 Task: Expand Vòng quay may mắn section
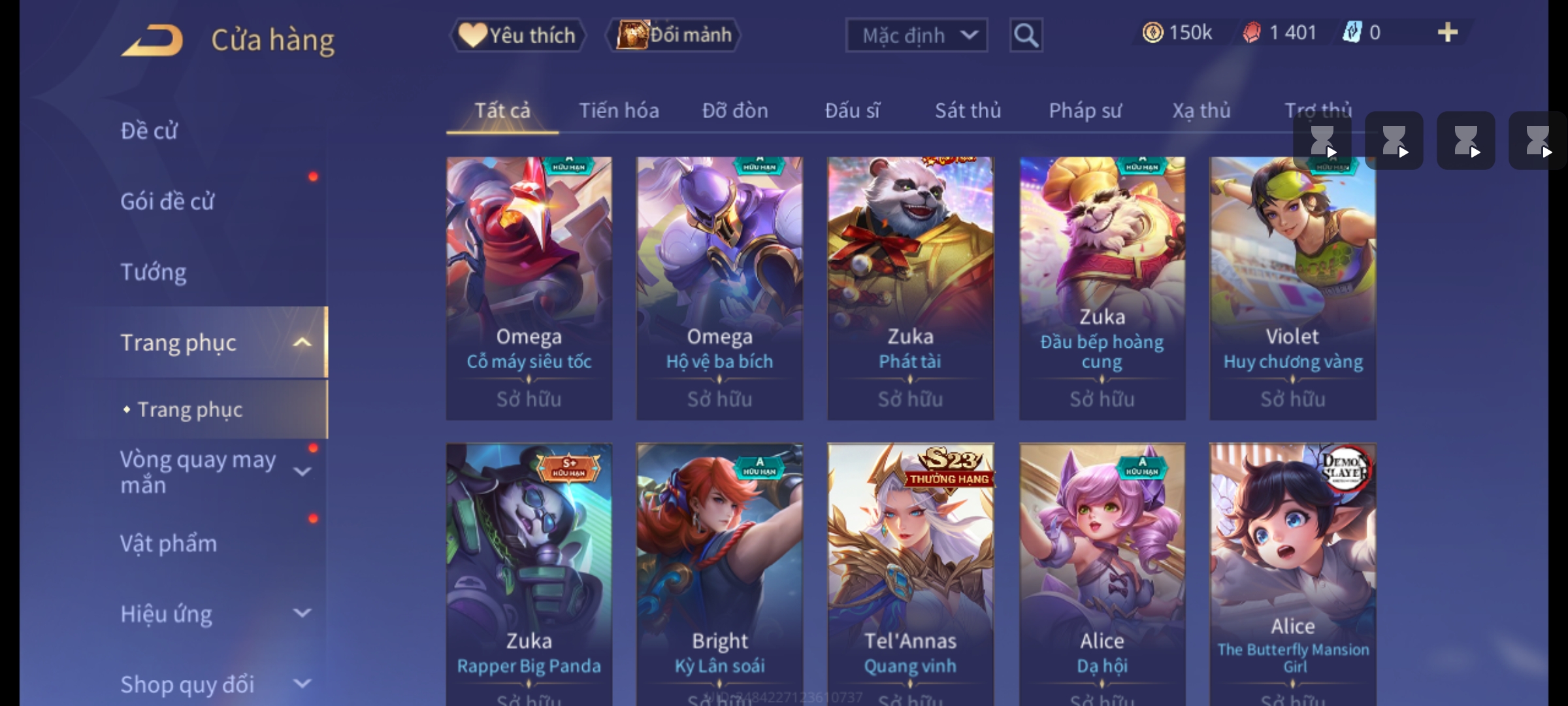302,472
